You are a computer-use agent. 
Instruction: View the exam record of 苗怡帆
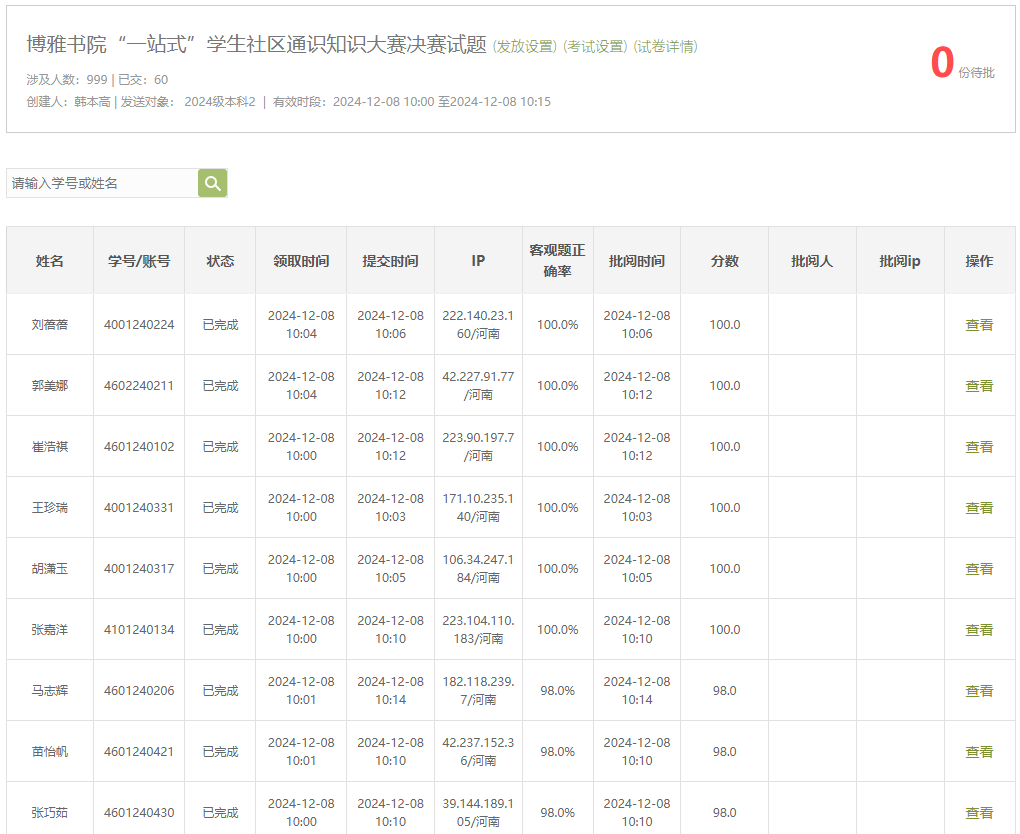click(x=978, y=752)
